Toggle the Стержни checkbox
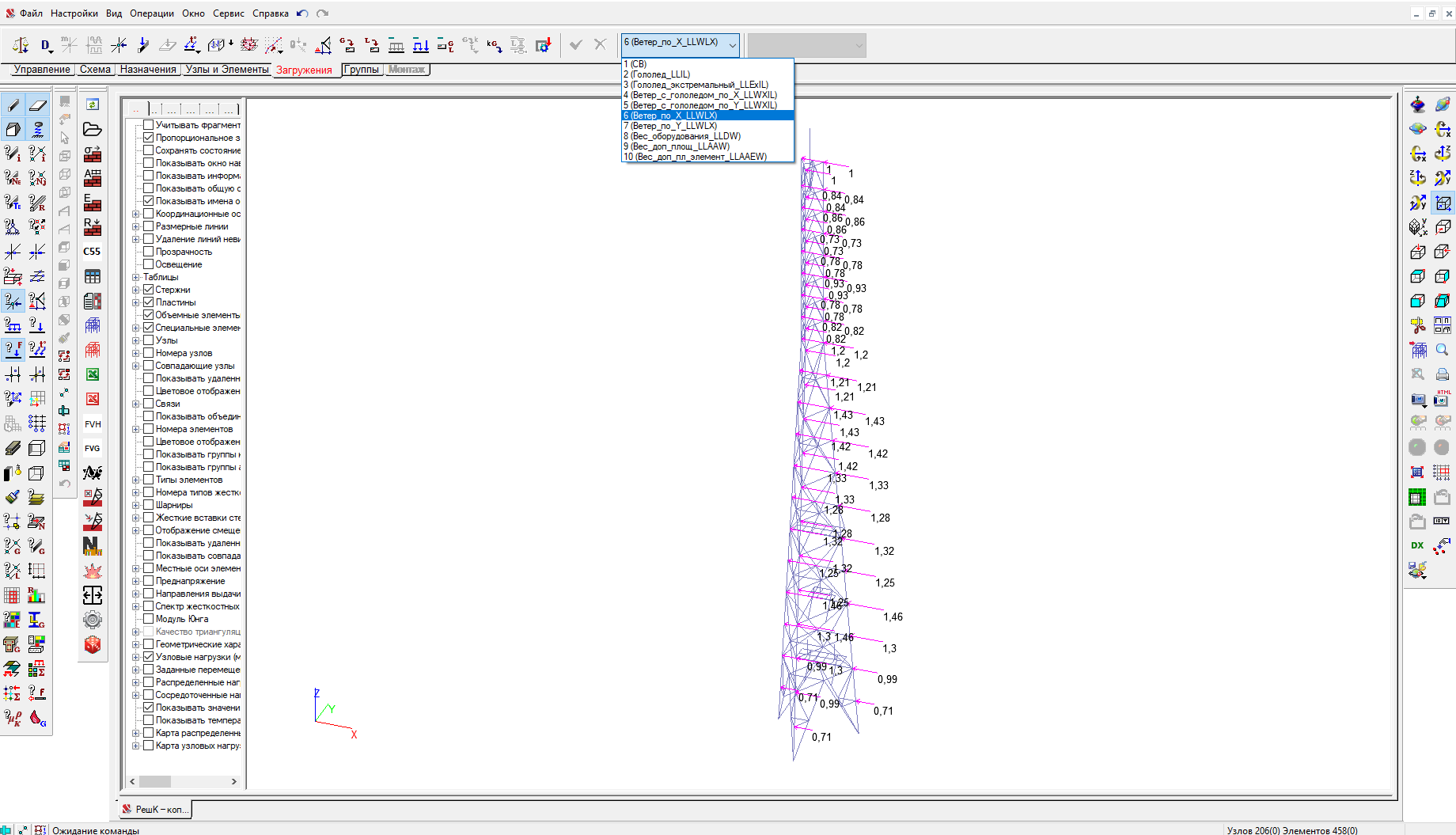 [148, 290]
